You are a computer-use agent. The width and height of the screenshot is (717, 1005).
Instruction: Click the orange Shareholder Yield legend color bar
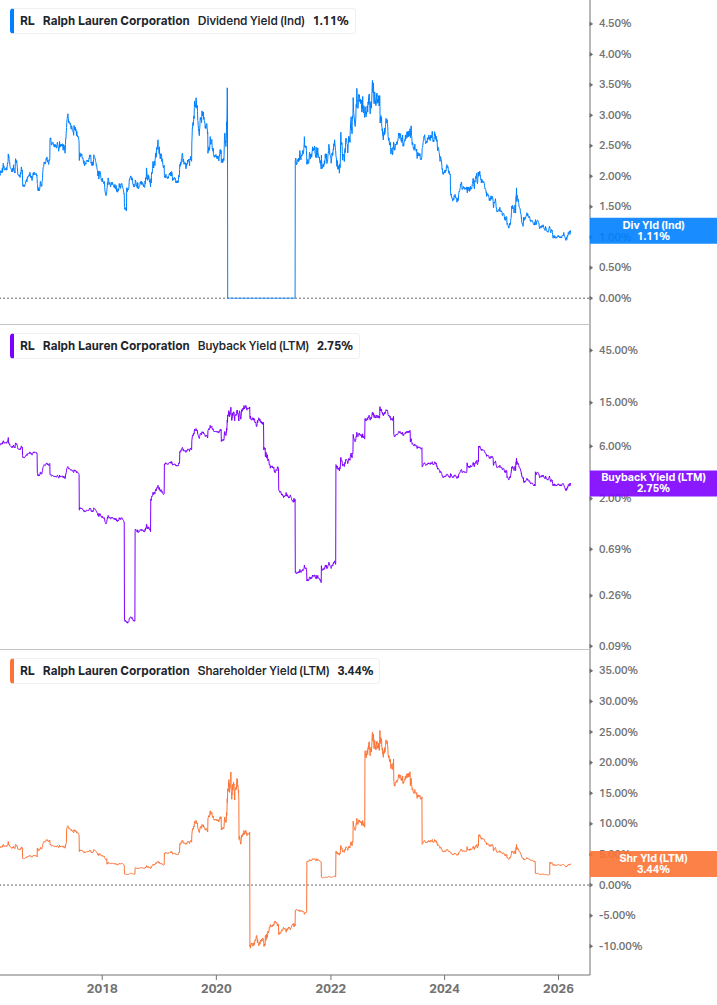[x=12, y=671]
